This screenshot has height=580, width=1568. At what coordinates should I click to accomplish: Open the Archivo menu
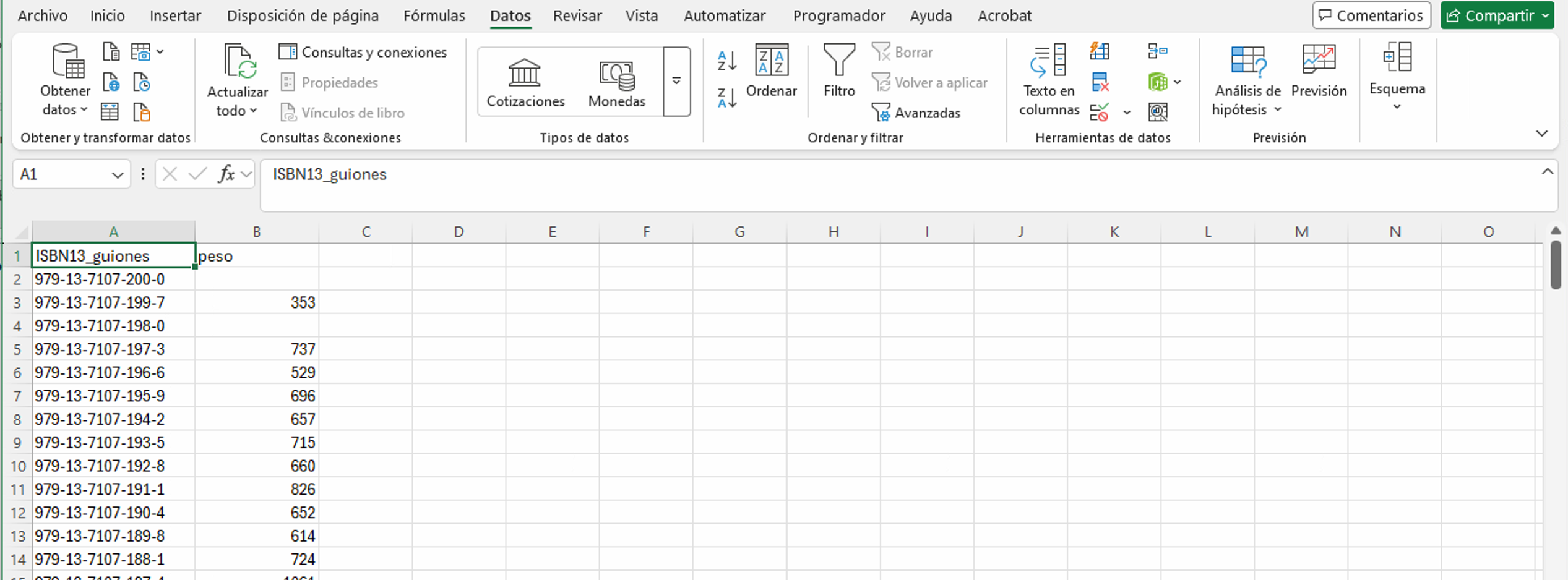pyautogui.click(x=43, y=15)
